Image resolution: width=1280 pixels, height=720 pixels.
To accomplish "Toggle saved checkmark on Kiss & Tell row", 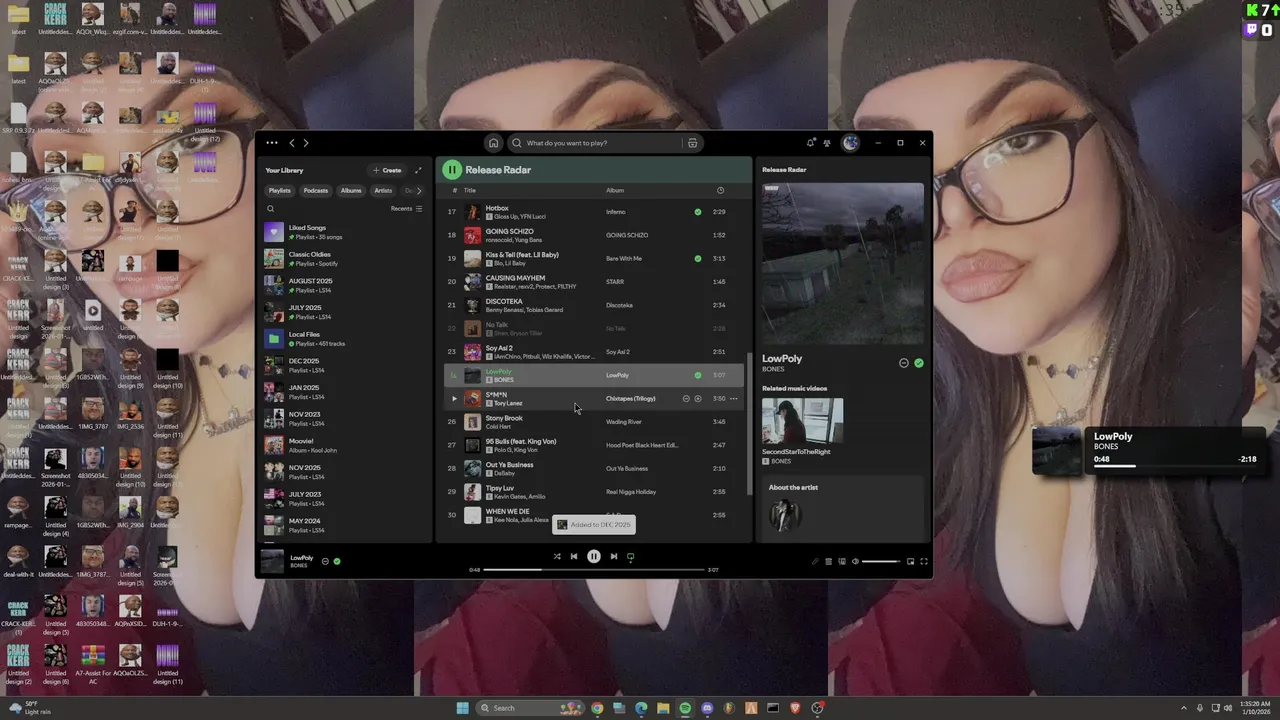I will coord(698,258).
